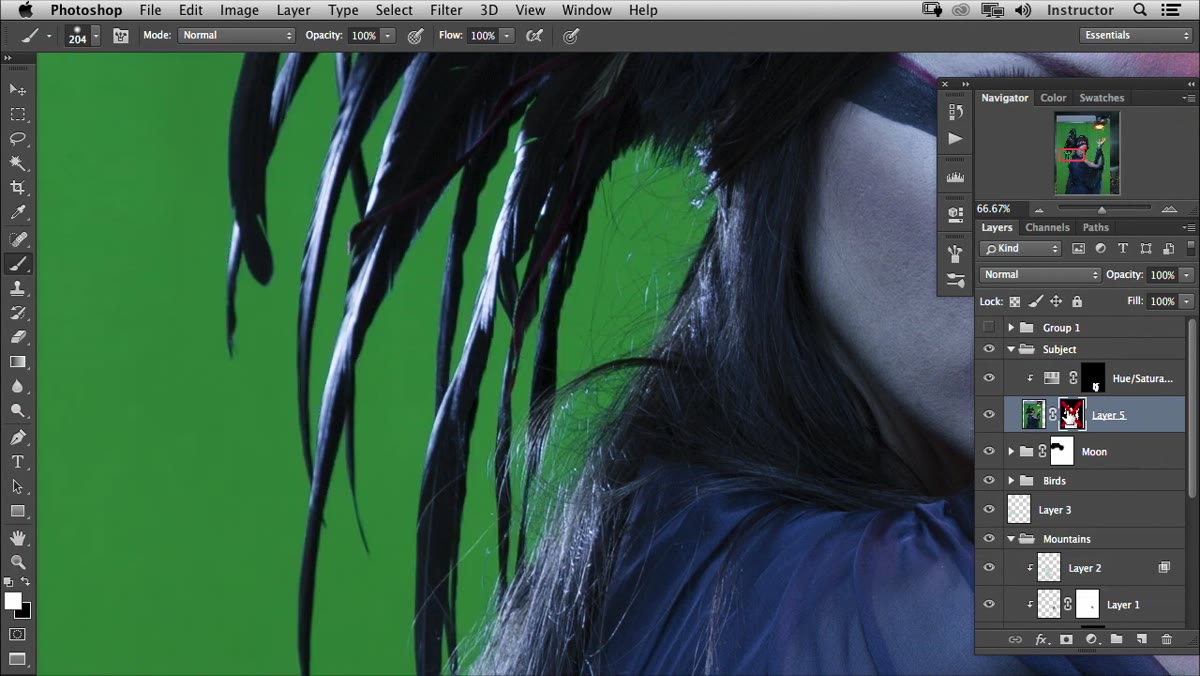Screen dimensions: 1200x676
Task: Switch to the Color tab
Action: click(1053, 98)
